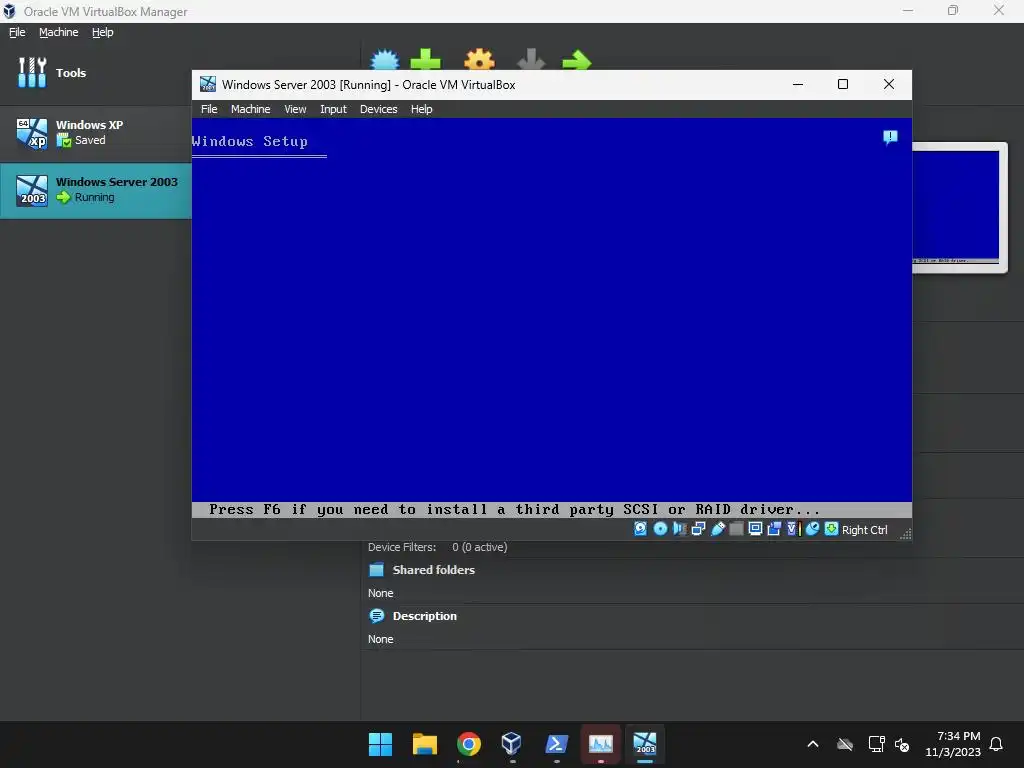Click the recording status icon
1024x768 pixels.
tap(774, 529)
